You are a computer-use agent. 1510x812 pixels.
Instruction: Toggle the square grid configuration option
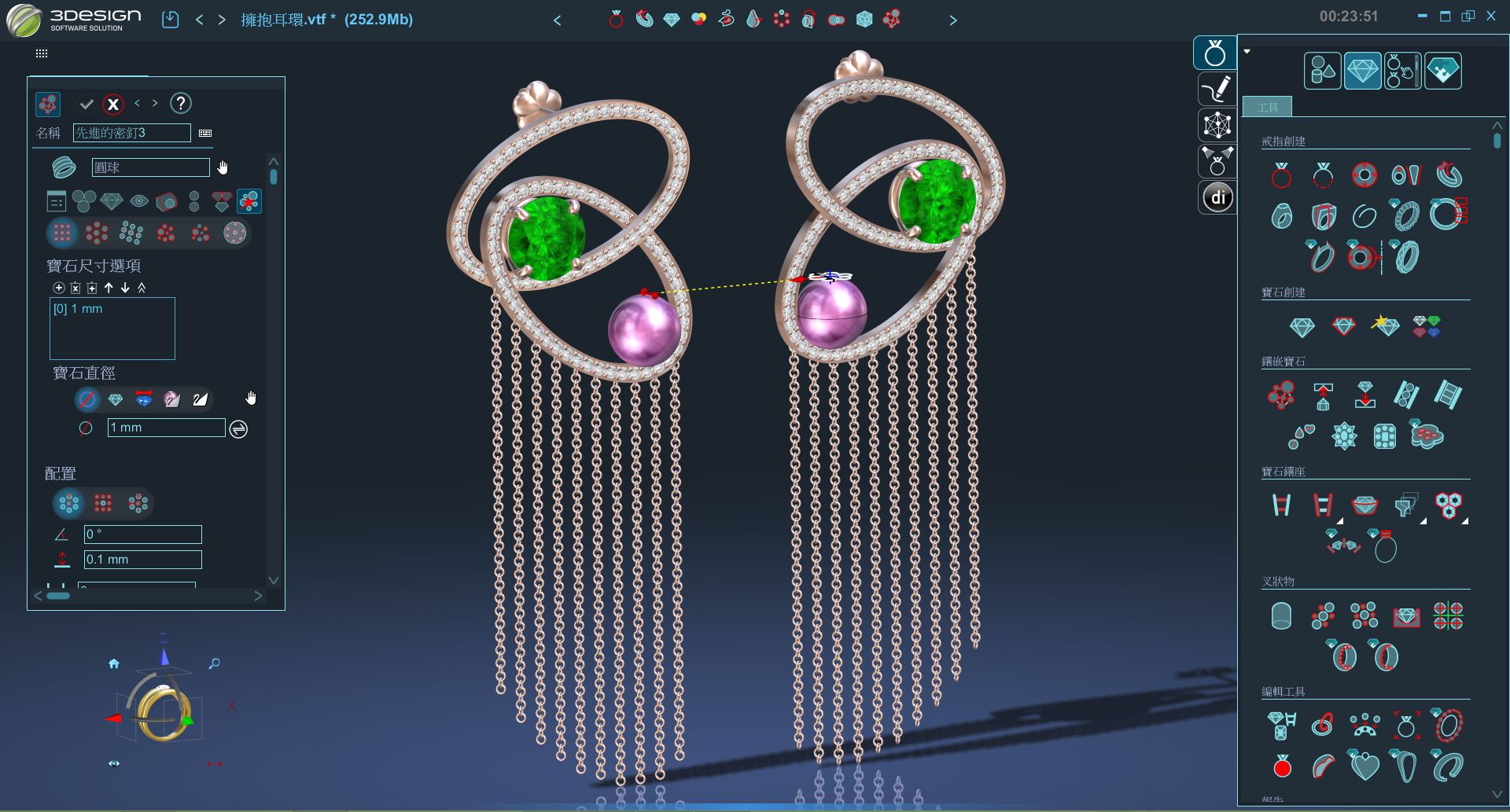coord(103,503)
